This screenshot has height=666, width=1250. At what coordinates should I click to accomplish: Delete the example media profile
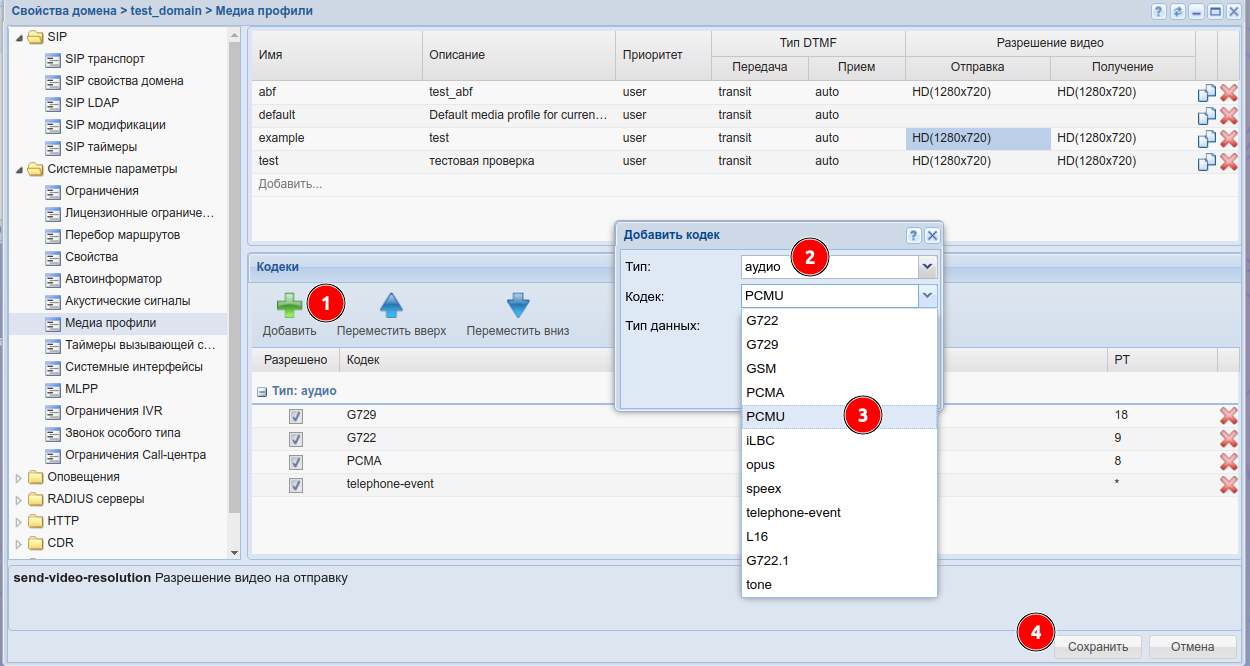click(x=1228, y=139)
